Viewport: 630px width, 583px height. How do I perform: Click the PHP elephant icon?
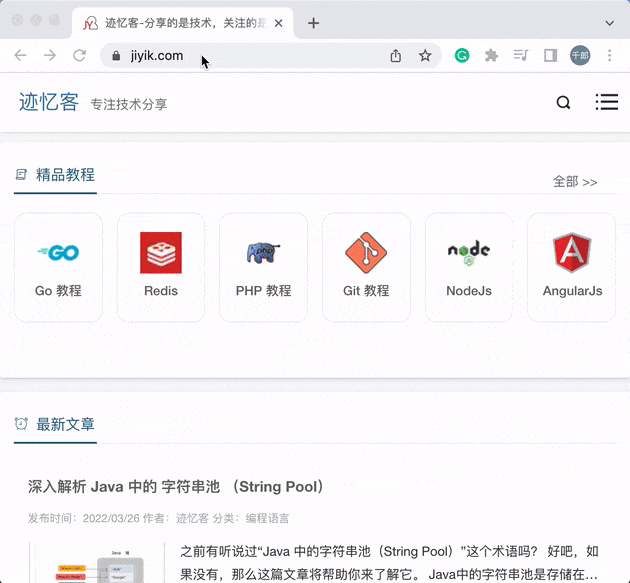[x=263, y=252]
